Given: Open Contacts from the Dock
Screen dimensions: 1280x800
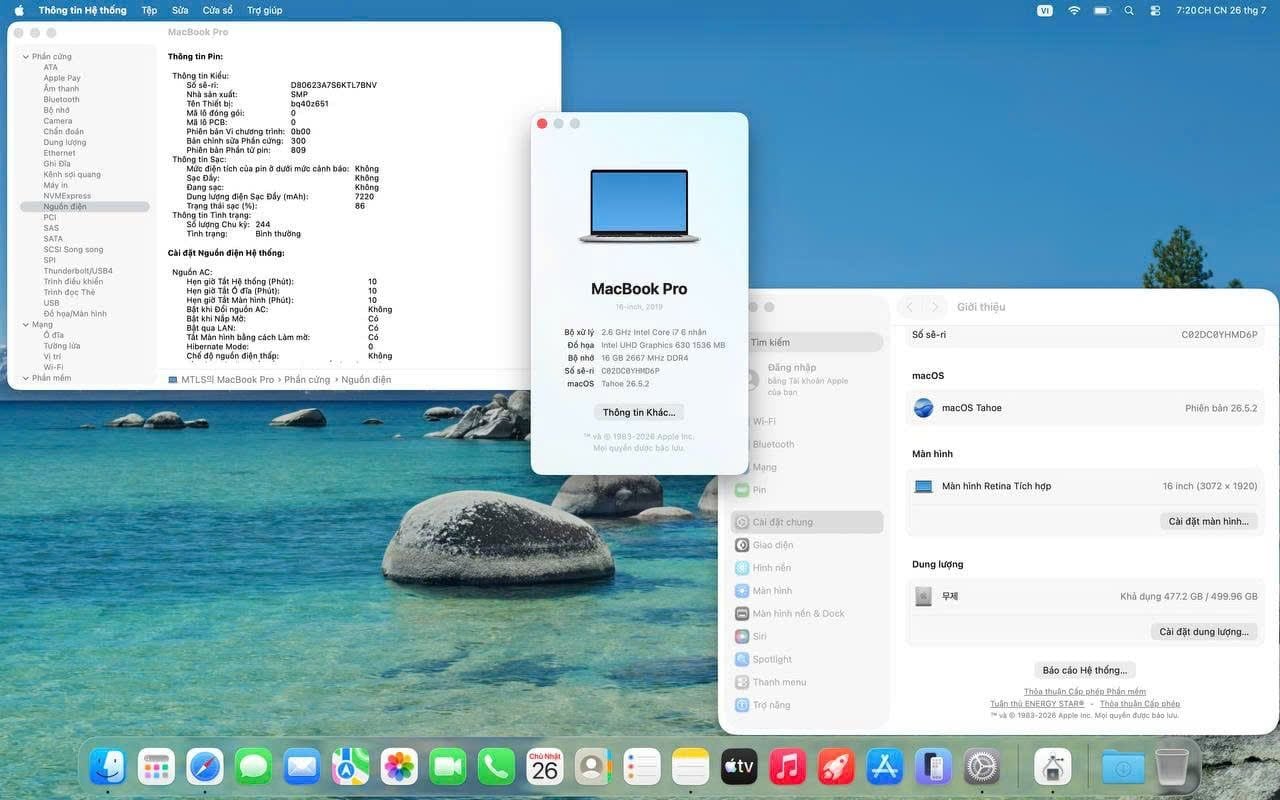Looking at the screenshot, I should (593, 767).
